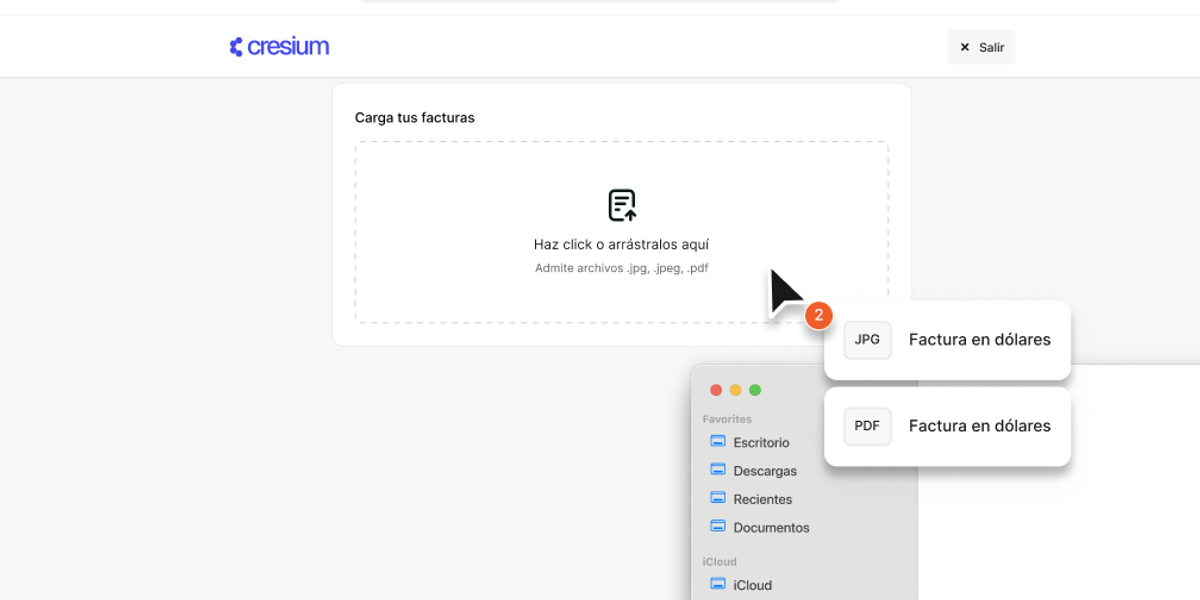
Task: Click the 'Admite archivos .jpg, .jpeg, .pdf' hint
Action: click(621, 268)
